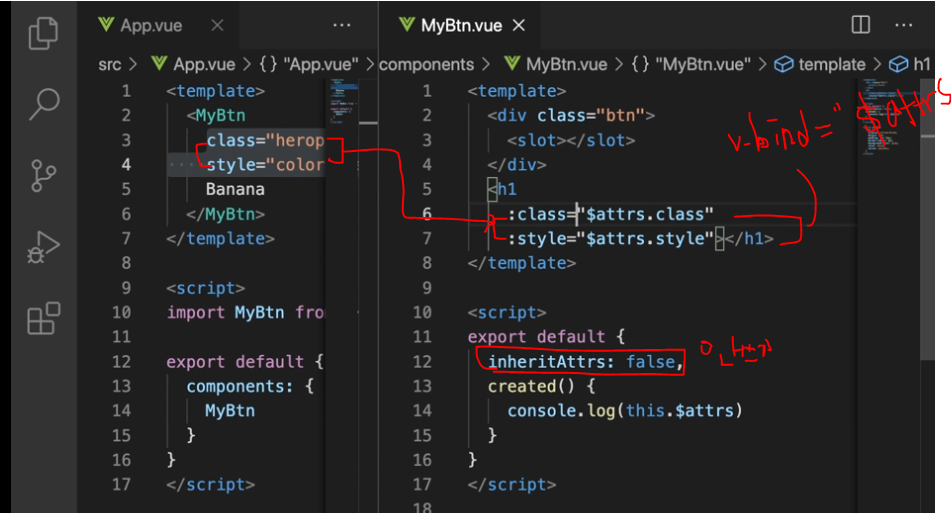Click line number 12 in MyBtn.vue
The width and height of the screenshot is (951, 513).
pos(422,361)
